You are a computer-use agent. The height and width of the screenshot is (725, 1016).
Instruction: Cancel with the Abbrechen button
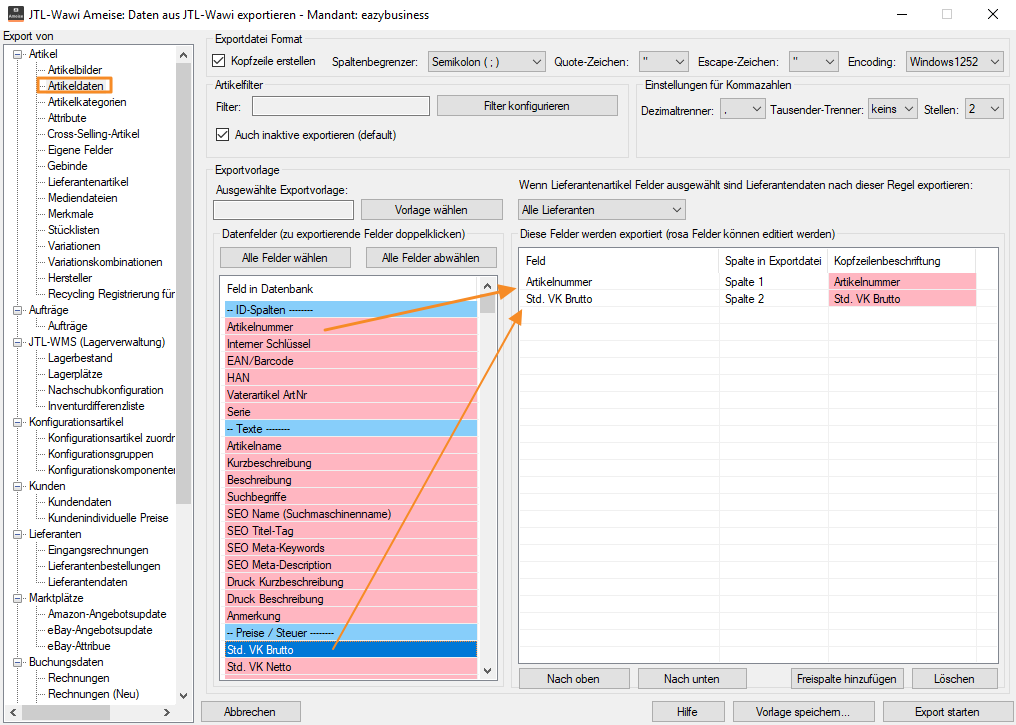point(250,712)
